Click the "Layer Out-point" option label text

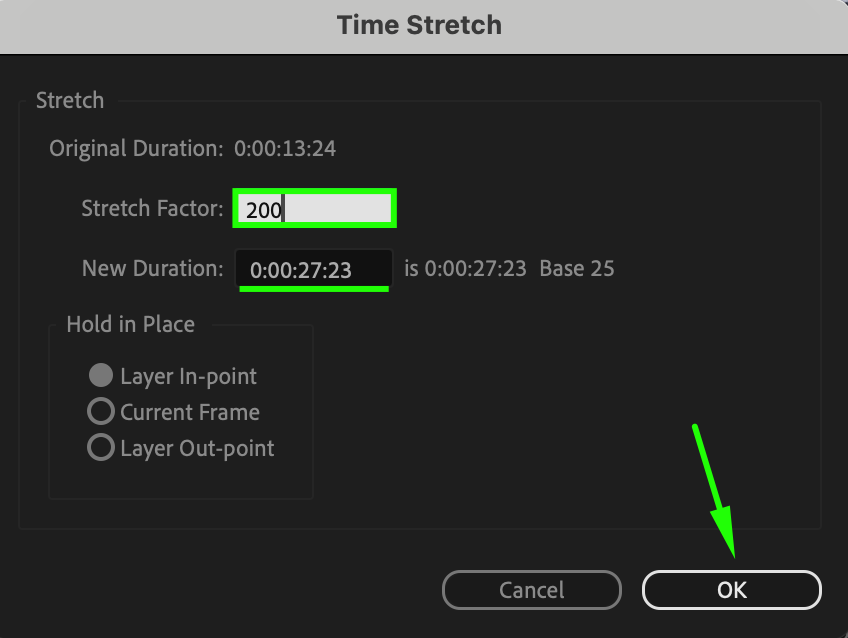[197, 449]
